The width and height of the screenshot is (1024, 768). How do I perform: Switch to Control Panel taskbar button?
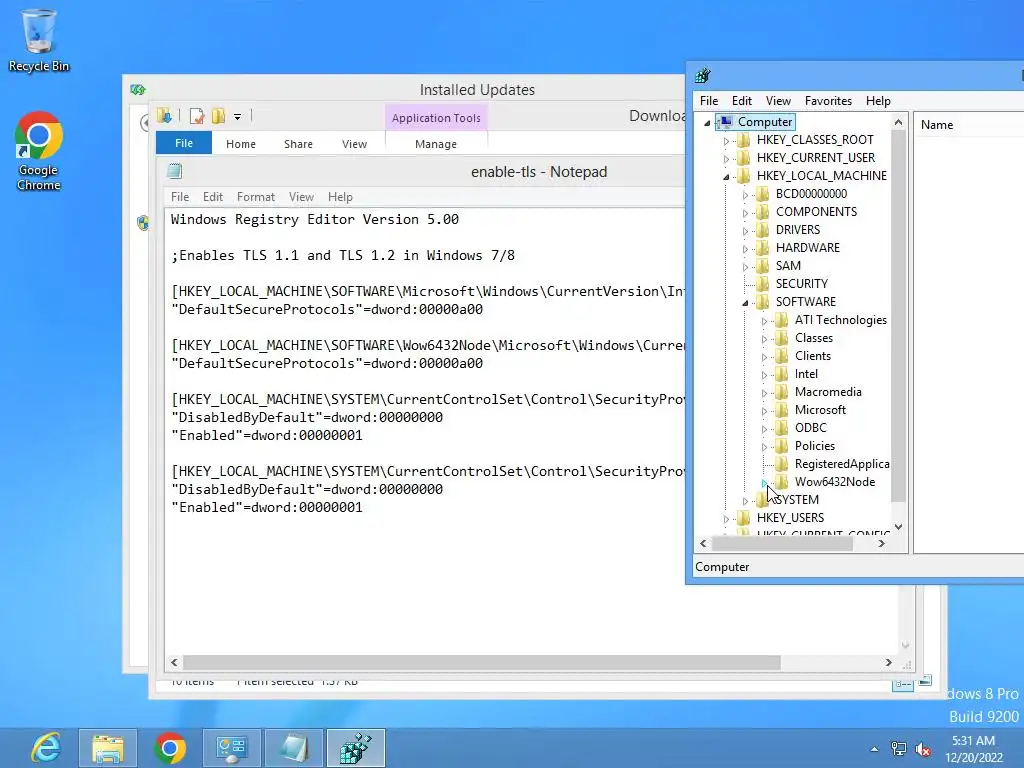(231, 748)
